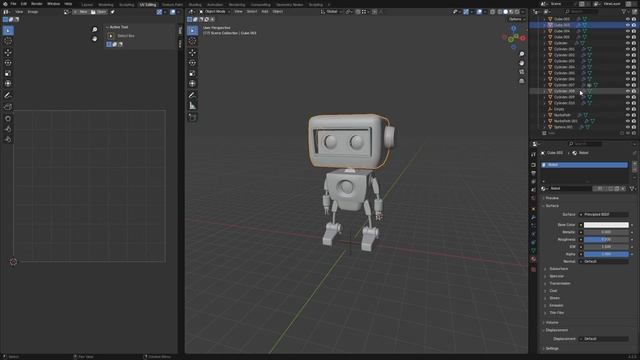The image size is (640, 360).
Task: Open the Displacement Default dropdown
Action: pyautogui.click(x=604, y=339)
